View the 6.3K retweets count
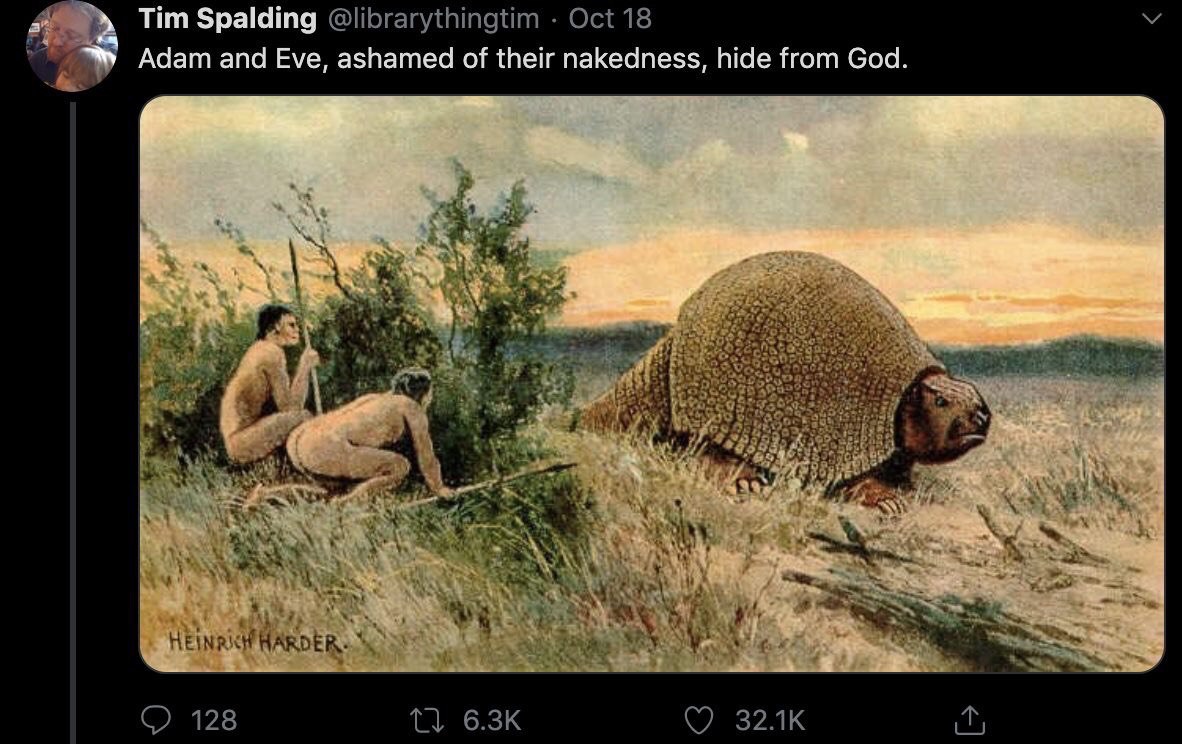The width and height of the screenshot is (1182, 744). (492, 720)
